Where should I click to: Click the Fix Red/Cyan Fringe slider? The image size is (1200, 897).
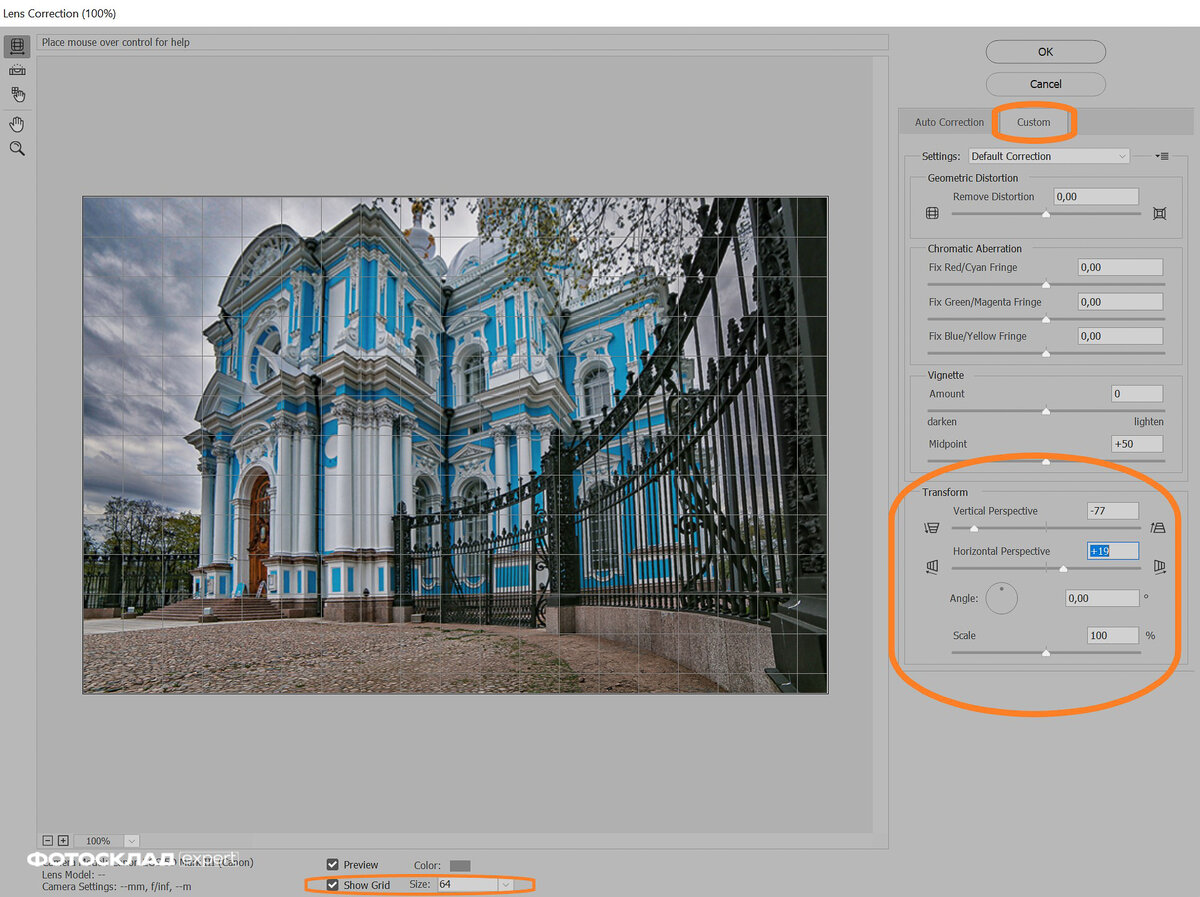click(x=1046, y=284)
